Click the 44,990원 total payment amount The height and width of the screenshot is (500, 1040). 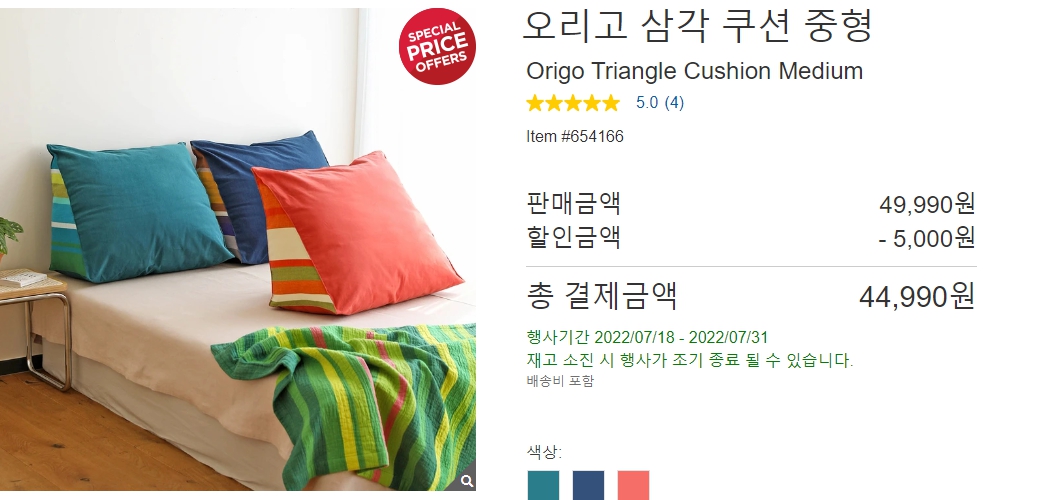(917, 296)
